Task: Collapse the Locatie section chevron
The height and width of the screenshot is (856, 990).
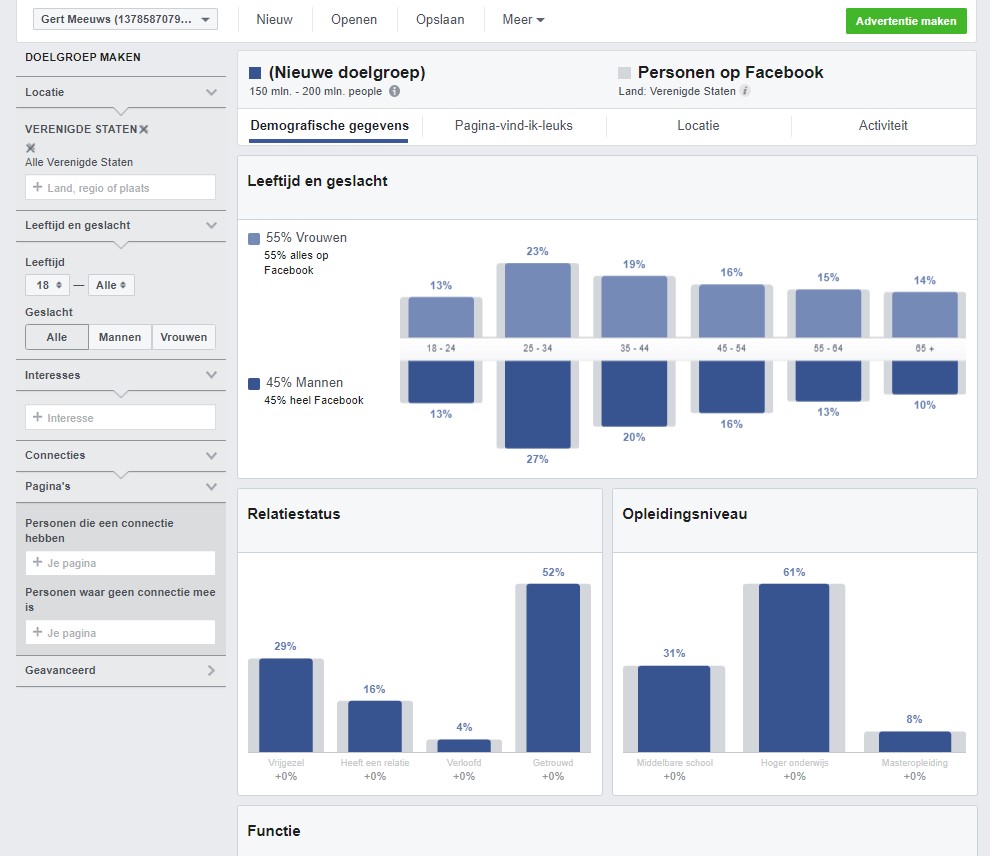Action: (x=212, y=92)
